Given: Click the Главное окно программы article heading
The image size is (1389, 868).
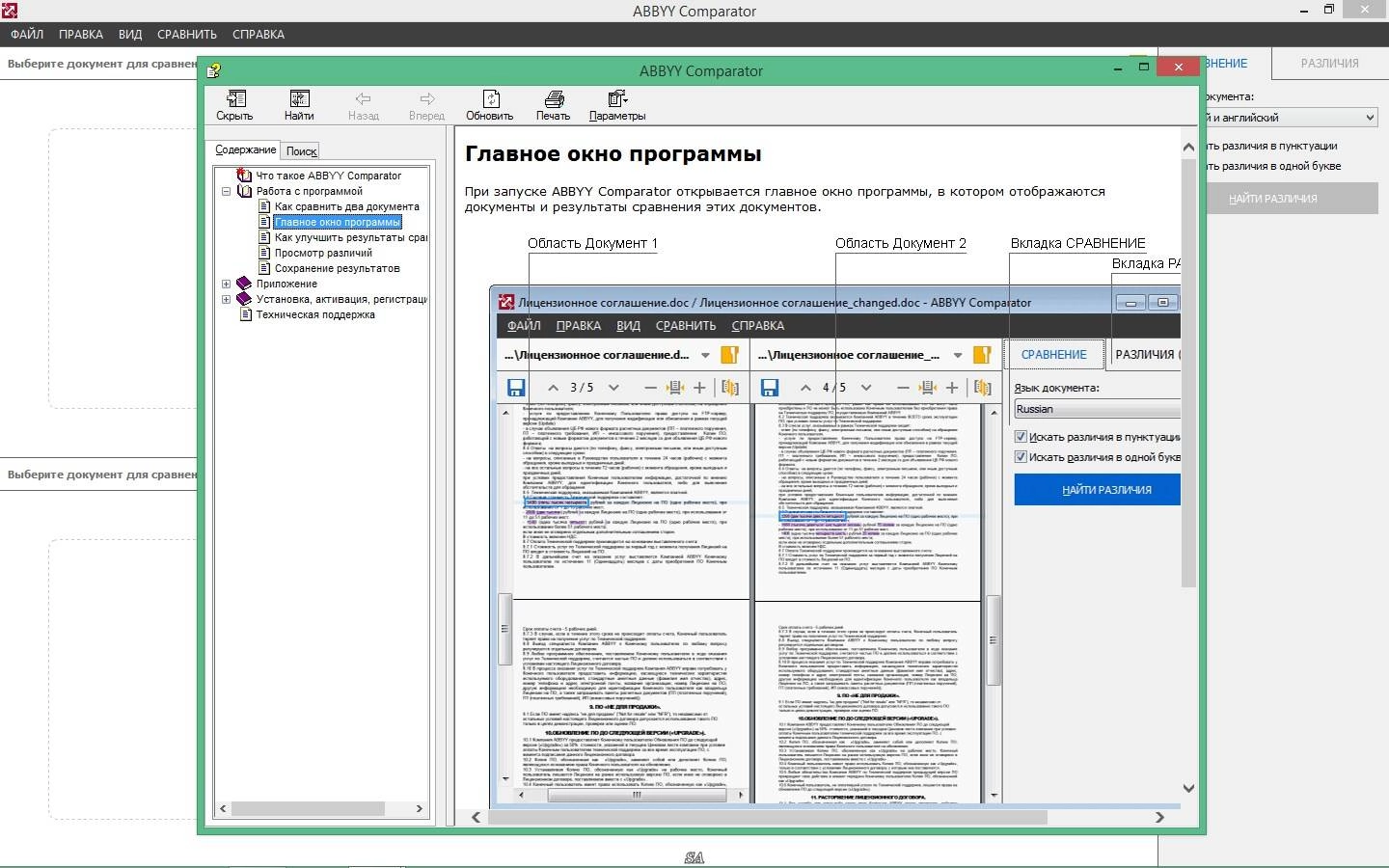Looking at the screenshot, I should tap(613, 153).
